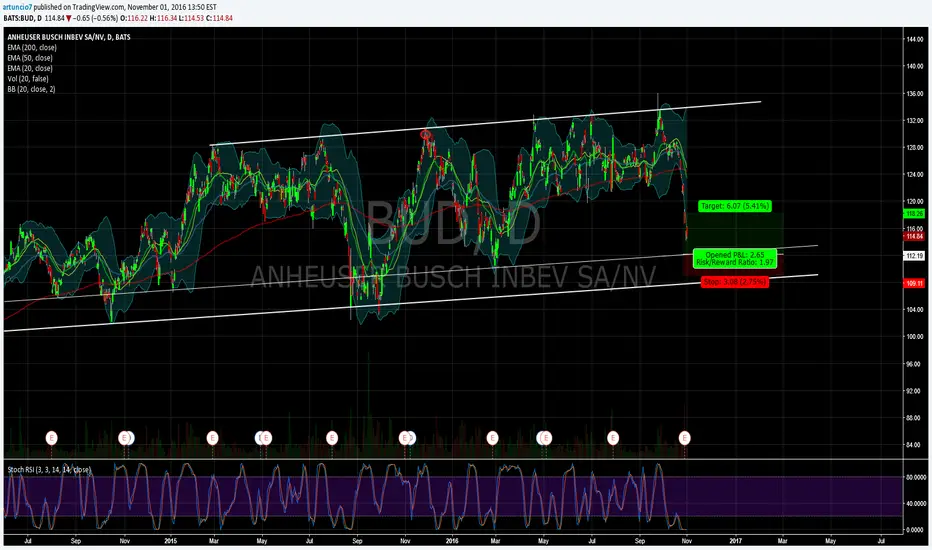Click the green Target: 6.07 (5.41%) label

[x=735, y=206]
